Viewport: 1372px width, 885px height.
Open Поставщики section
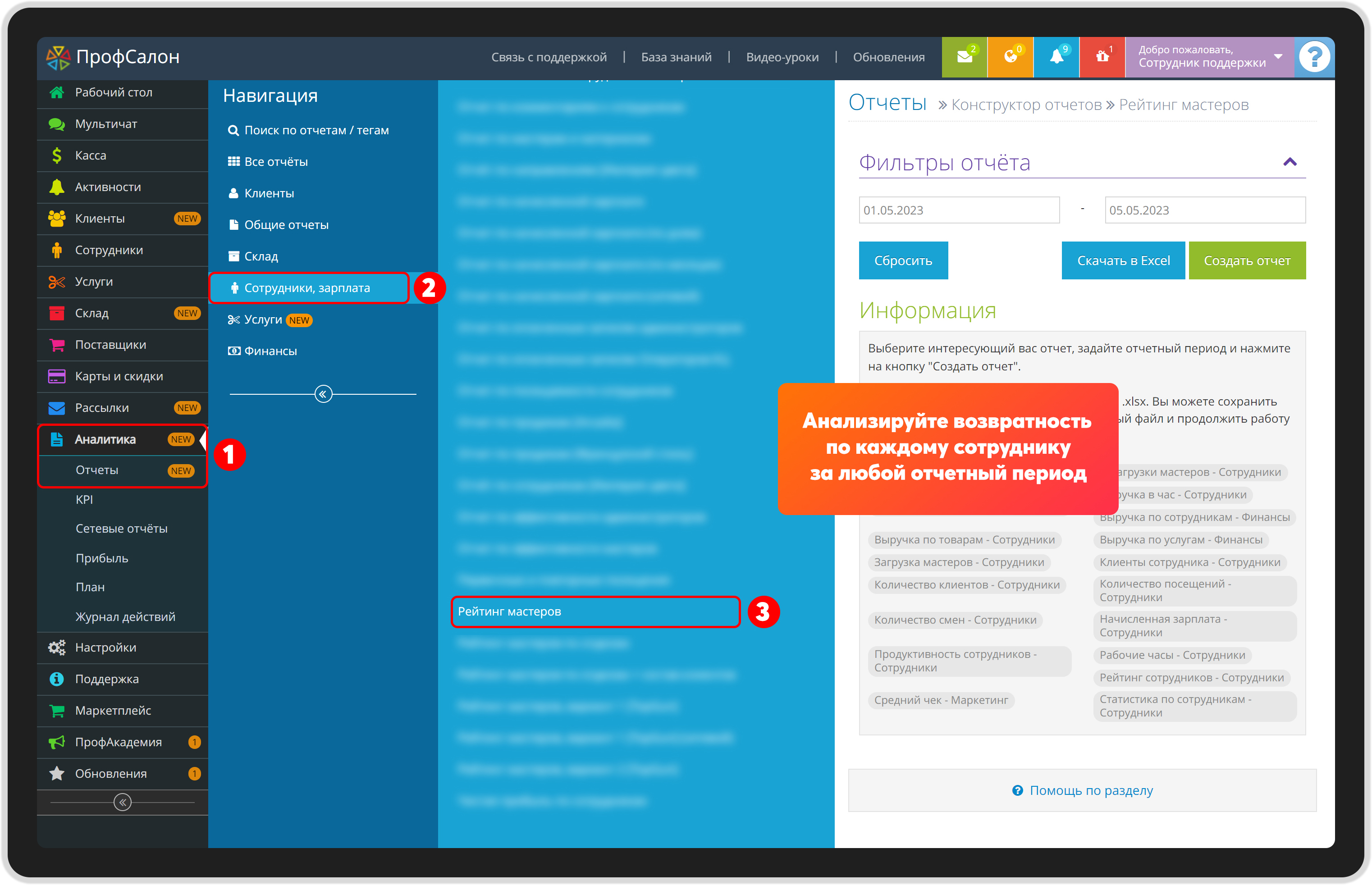(123, 345)
